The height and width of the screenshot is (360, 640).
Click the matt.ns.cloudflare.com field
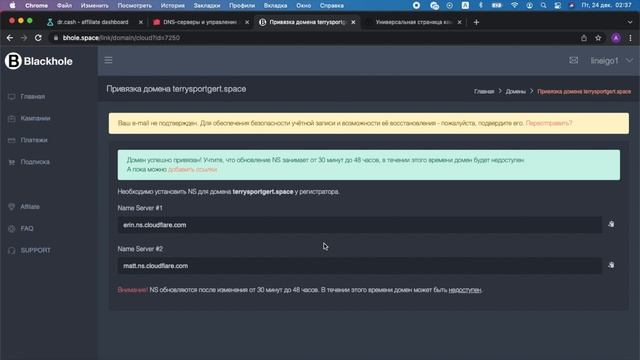point(359,266)
